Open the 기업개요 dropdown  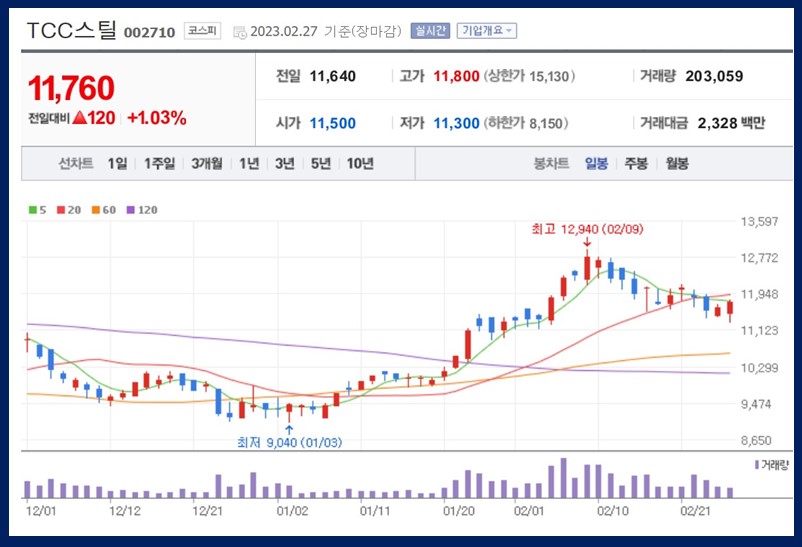(x=486, y=31)
